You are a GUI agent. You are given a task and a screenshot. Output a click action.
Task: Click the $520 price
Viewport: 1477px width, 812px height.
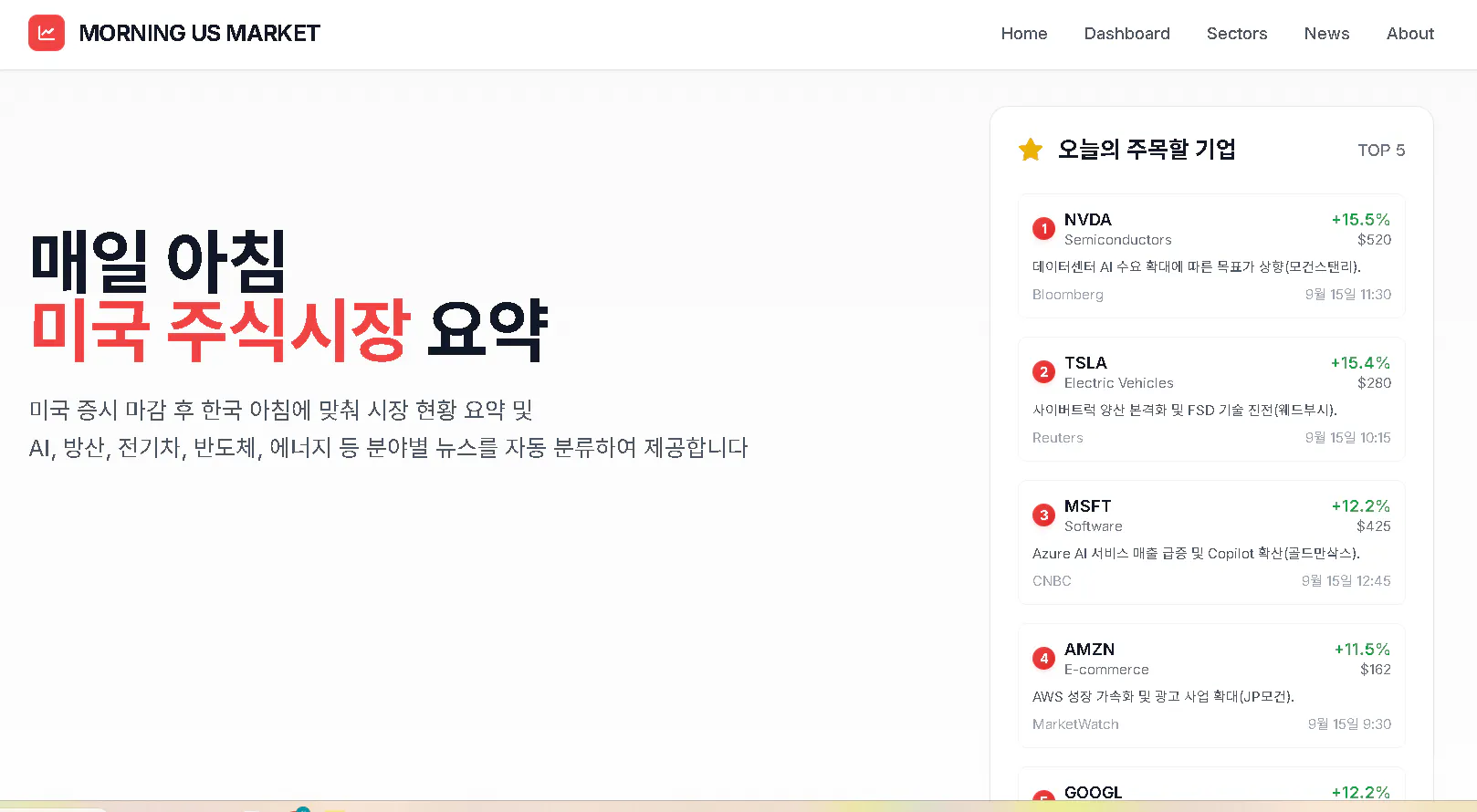point(1374,240)
